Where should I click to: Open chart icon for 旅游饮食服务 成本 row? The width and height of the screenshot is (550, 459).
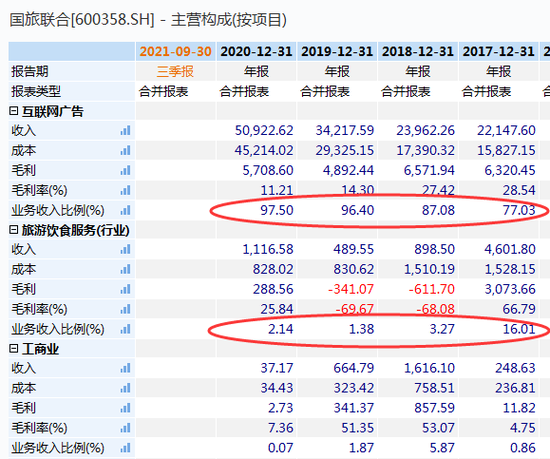(x=125, y=269)
